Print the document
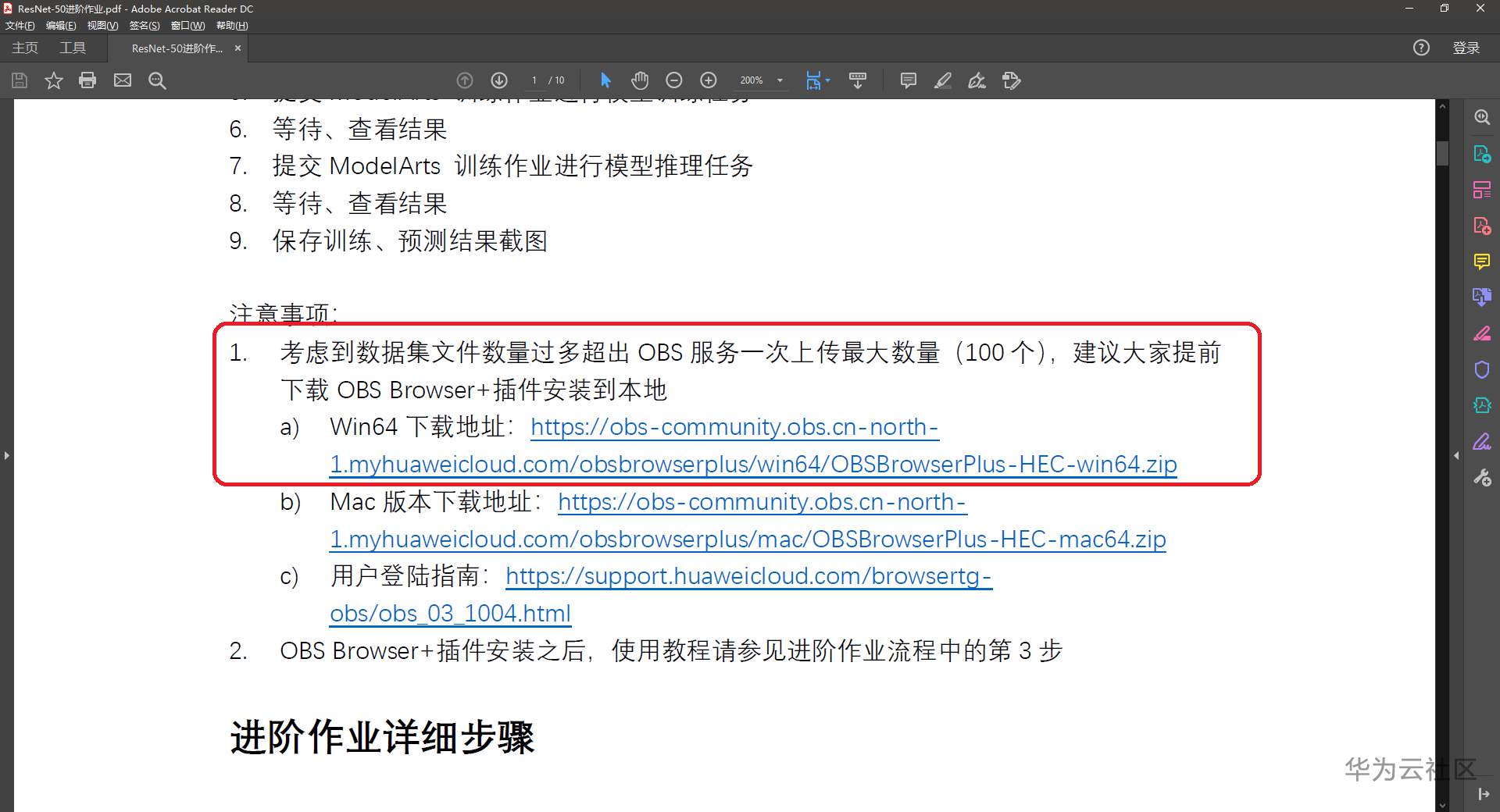 click(x=87, y=80)
